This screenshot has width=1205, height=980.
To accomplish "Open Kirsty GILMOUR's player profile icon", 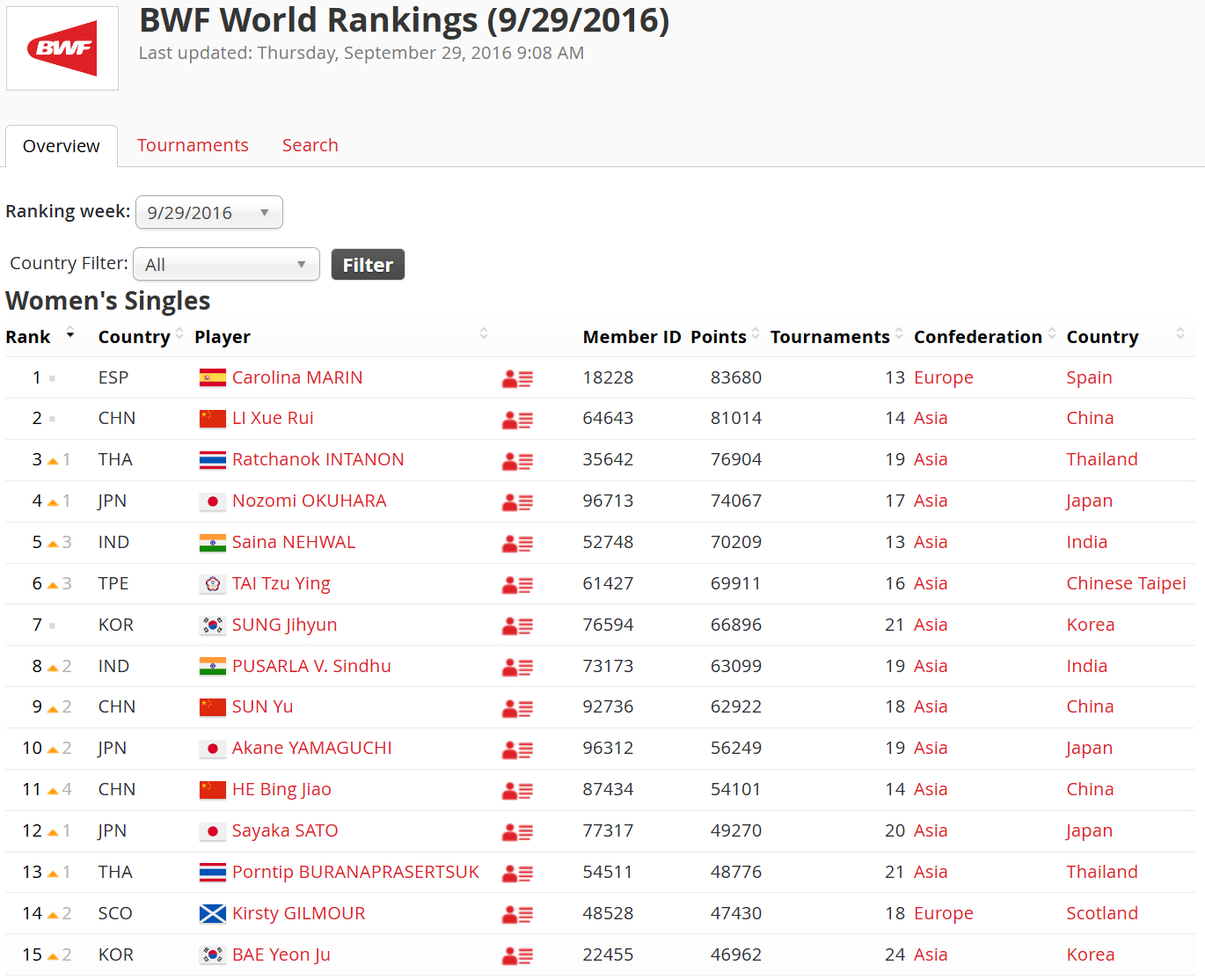I will click(x=517, y=915).
